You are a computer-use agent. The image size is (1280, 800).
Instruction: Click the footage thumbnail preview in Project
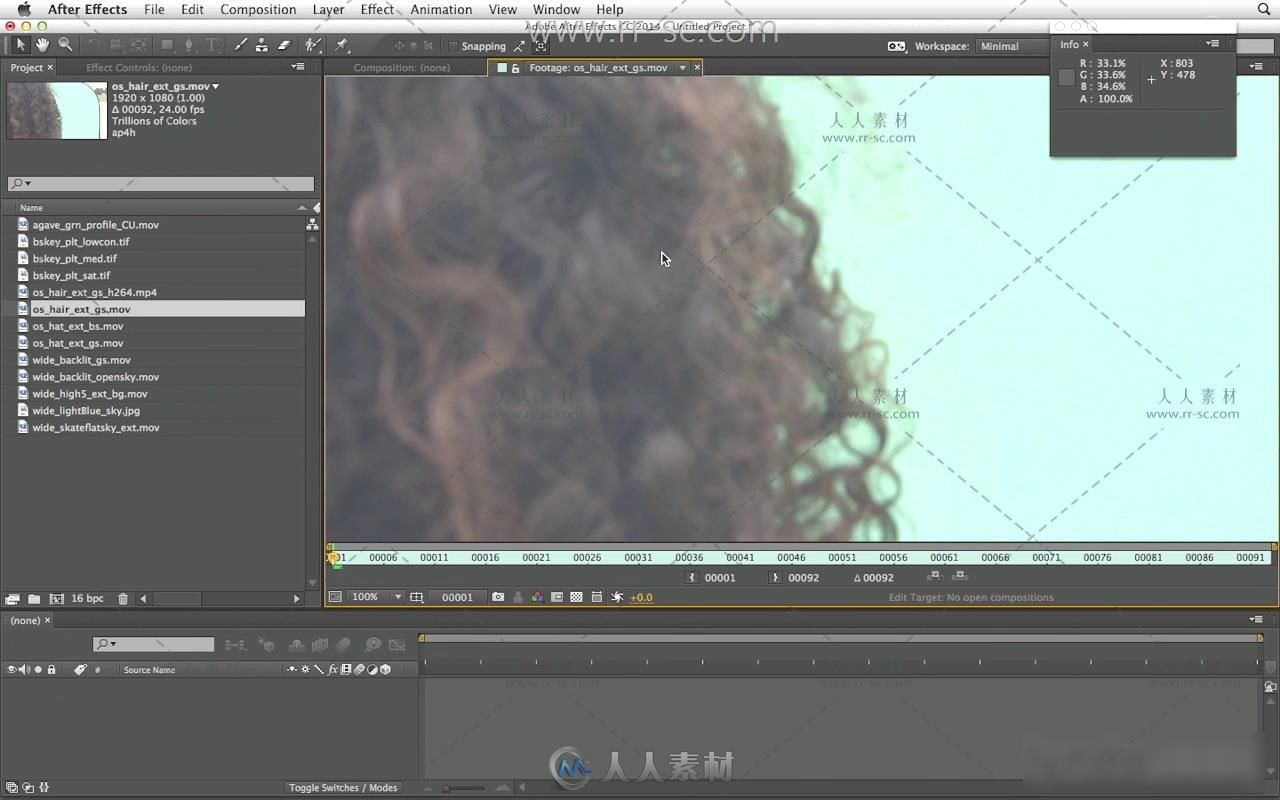click(56, 111)
